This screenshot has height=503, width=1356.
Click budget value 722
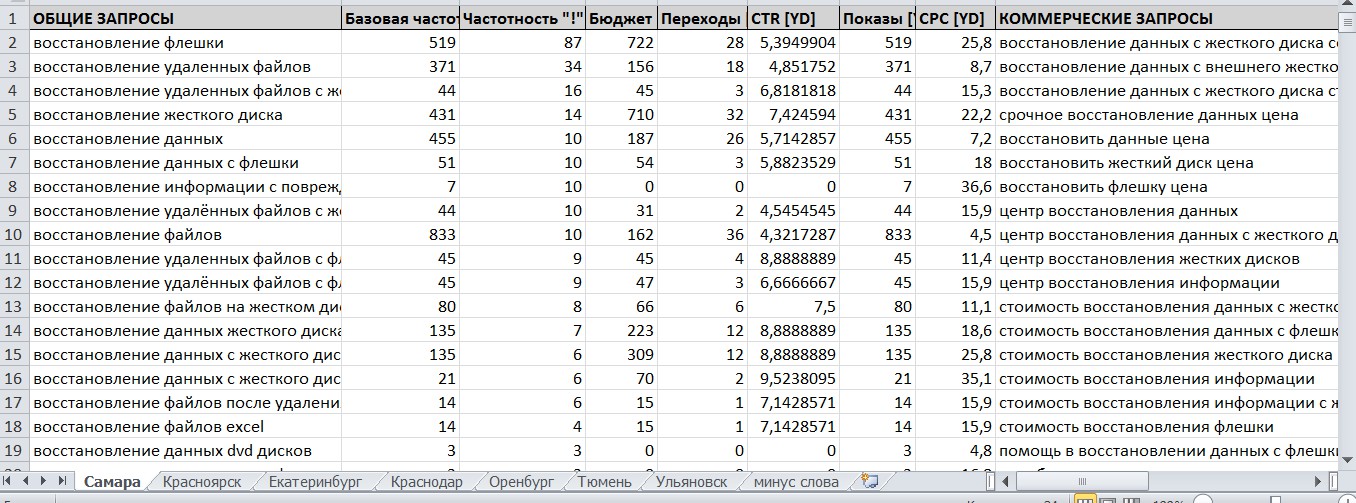622,42
